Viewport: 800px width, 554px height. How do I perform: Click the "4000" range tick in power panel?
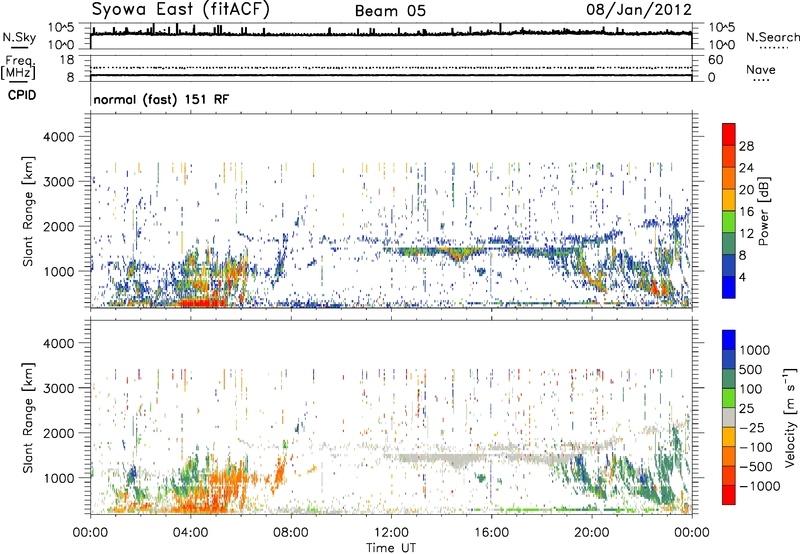(58, 137)
